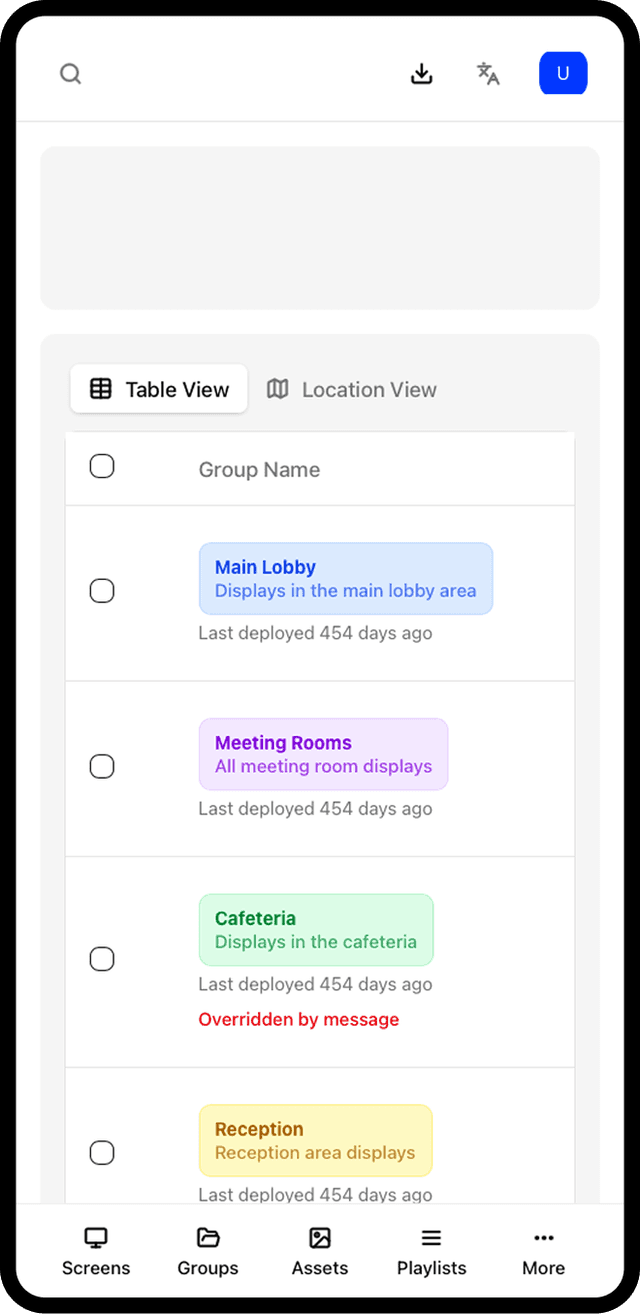Screen dimensions: 640x1314
Task: Open Assets in bottom navigation
Action: pos(320,1251)
